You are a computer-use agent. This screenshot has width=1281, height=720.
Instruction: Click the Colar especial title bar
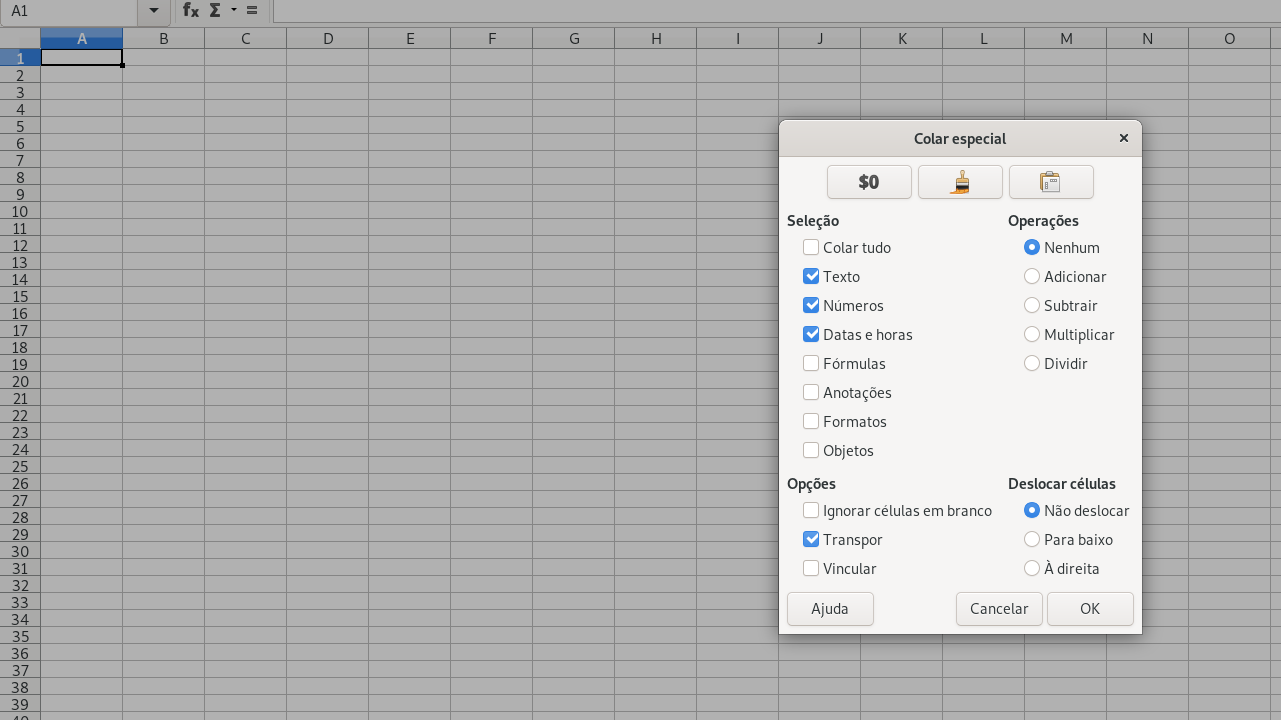pyautogui.click(x=960, y=138)
